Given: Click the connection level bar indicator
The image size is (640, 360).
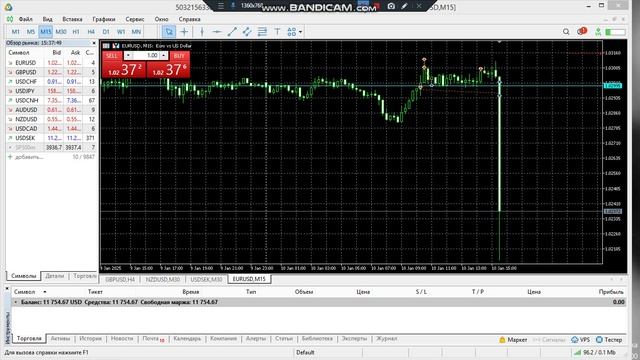Looking at the screenshot, I should 616,32.
